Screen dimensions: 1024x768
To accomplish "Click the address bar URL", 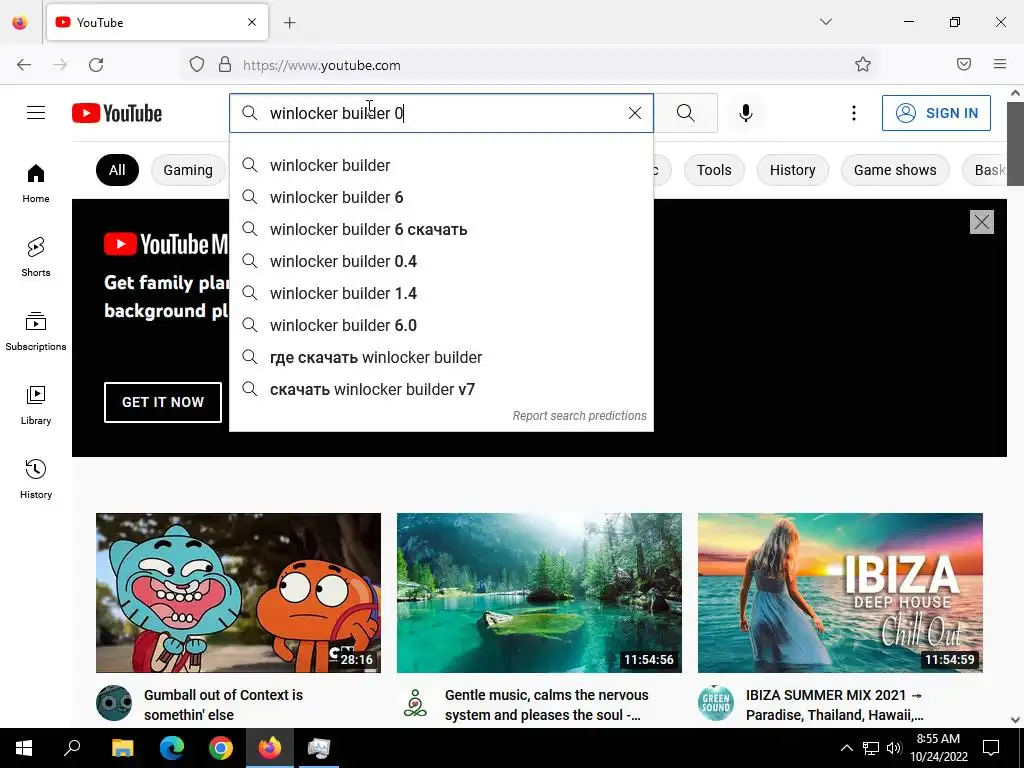I will pos(322,65).
